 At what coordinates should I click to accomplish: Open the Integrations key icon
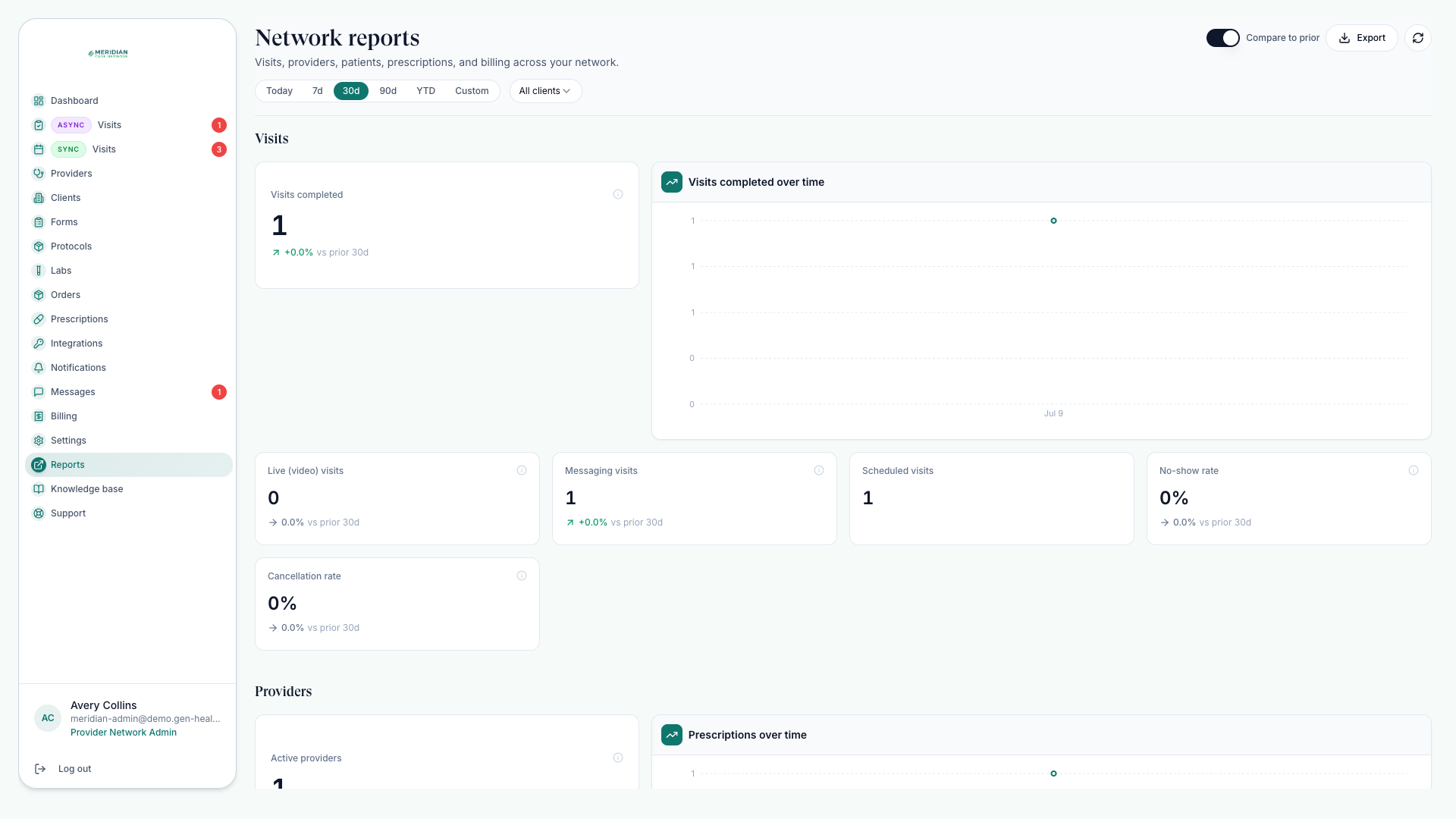click(x=39, y=344)
